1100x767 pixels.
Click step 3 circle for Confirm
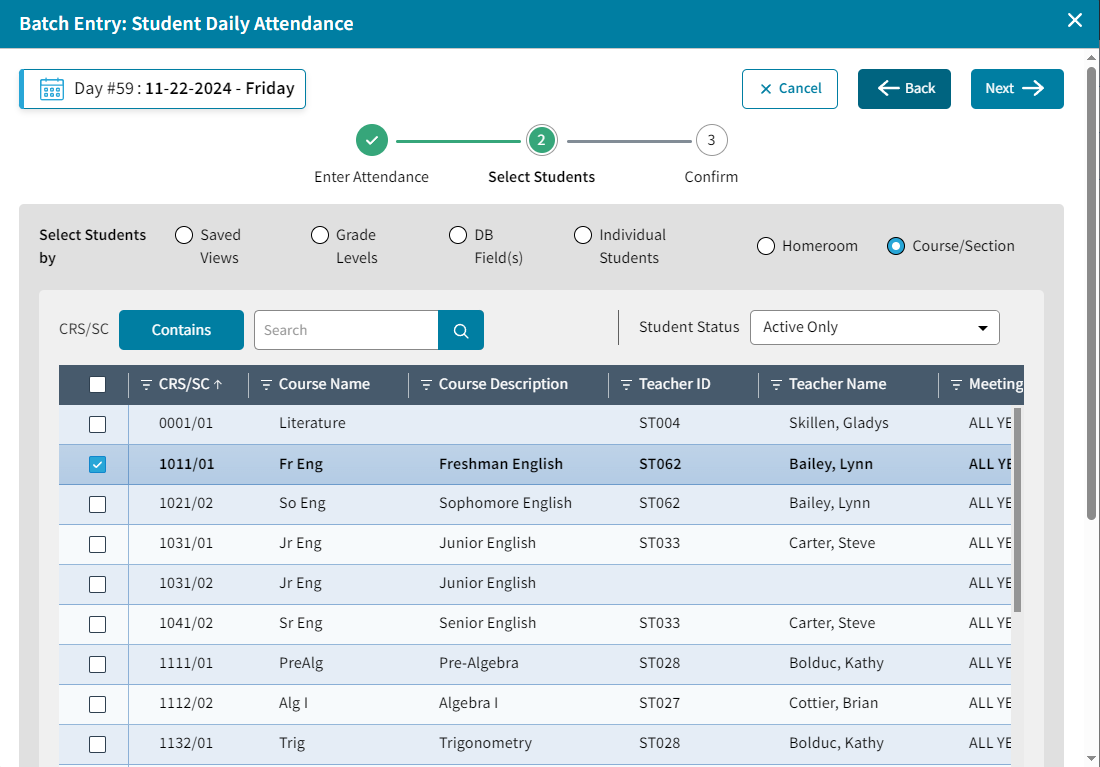click(x=711, y=140)
